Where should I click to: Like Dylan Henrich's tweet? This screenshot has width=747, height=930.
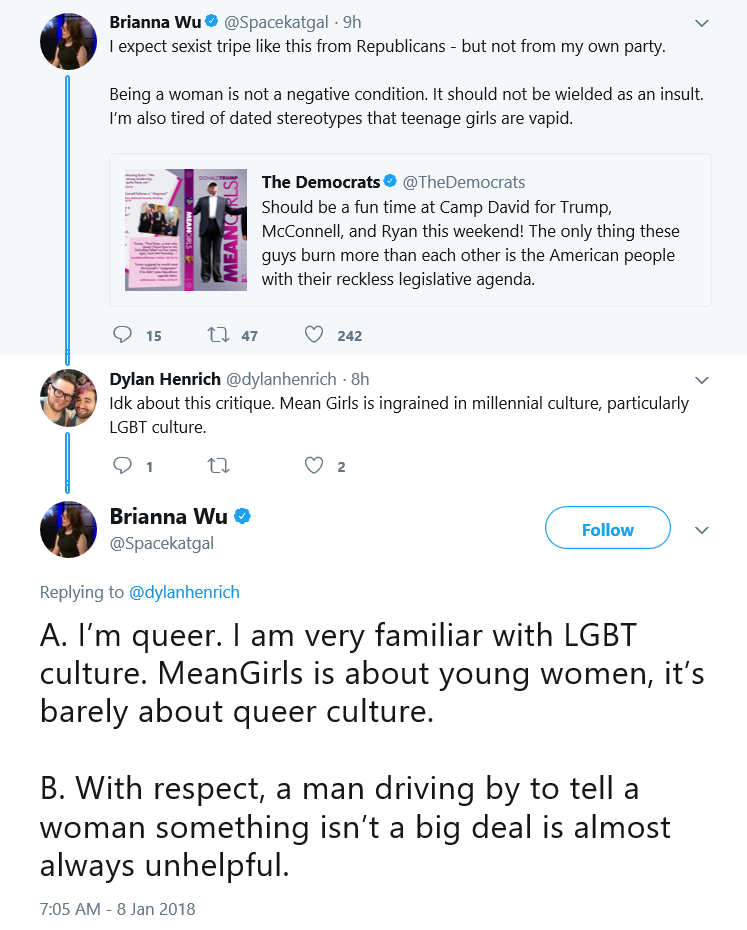coord(314,466)
